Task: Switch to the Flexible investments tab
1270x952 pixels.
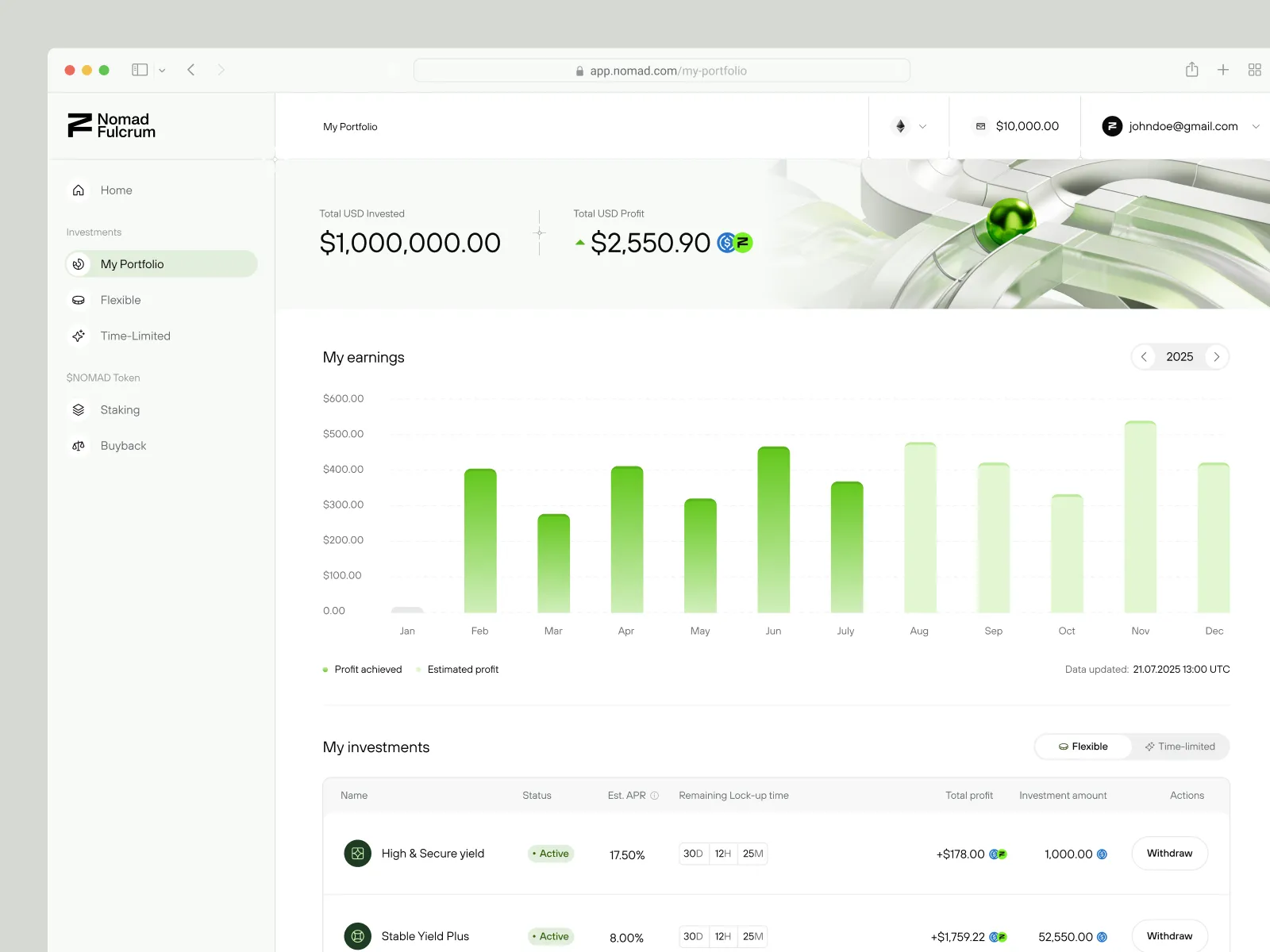Action: coord(1083,747)
